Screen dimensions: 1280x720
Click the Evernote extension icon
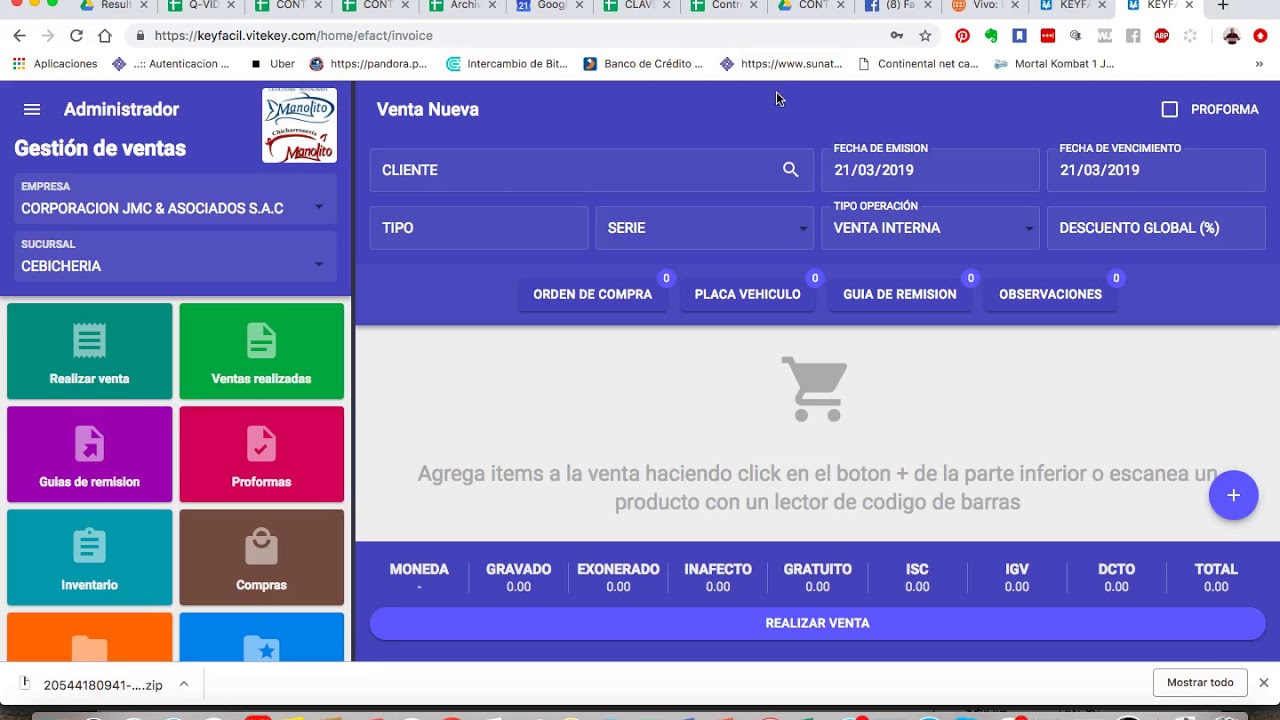[991, 36]
